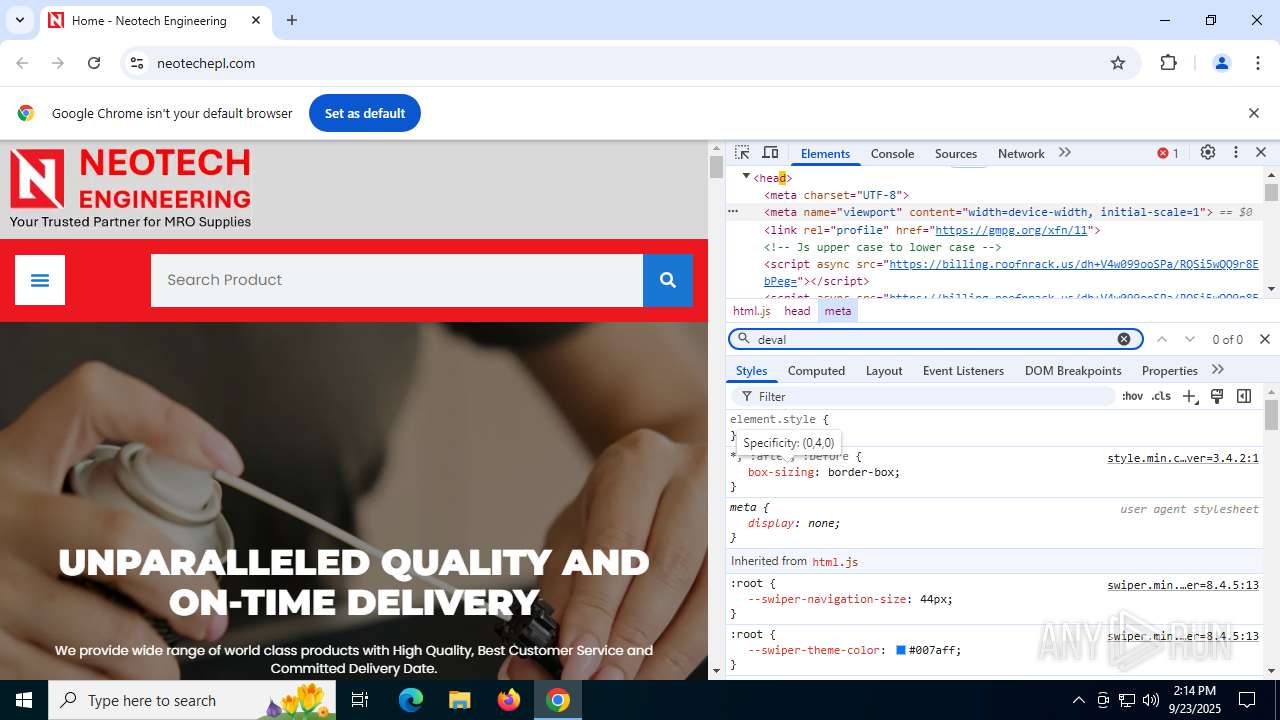Reload the current page

94,63
